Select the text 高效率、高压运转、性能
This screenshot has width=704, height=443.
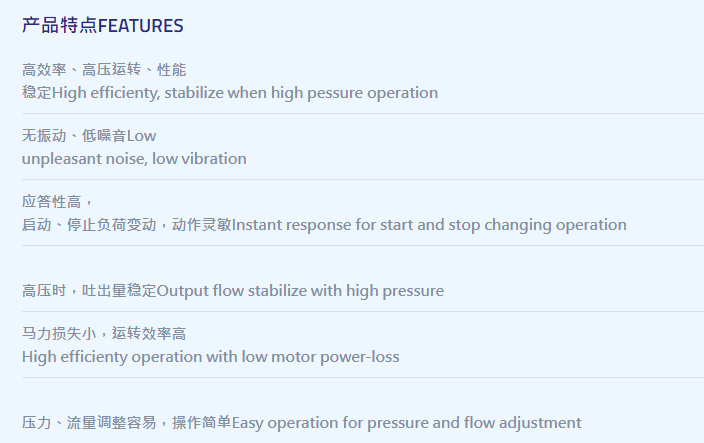104,70
